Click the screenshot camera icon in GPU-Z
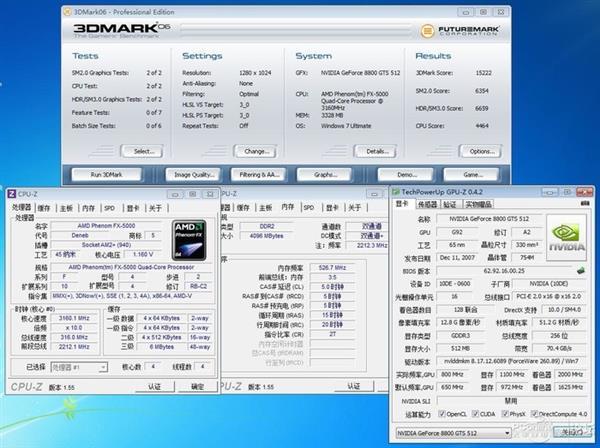The image size is (600, 448). click(x=585, y=203)
